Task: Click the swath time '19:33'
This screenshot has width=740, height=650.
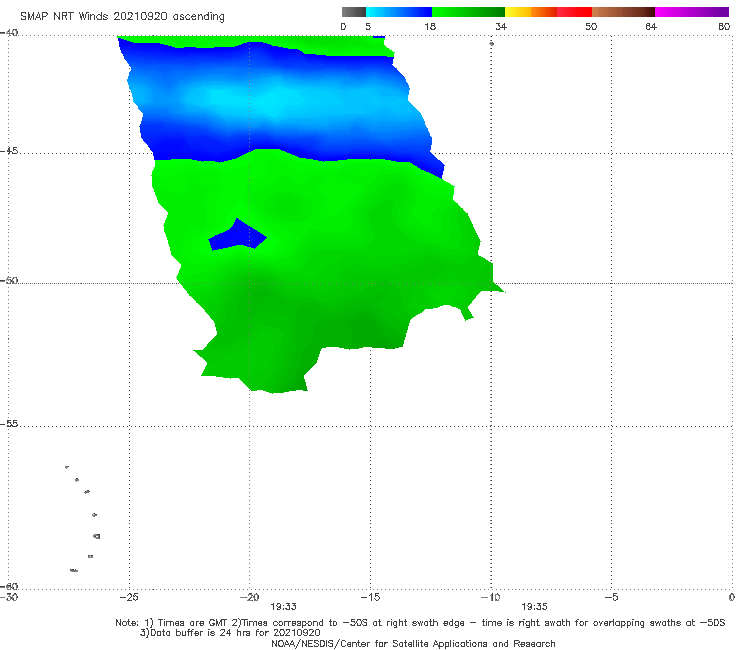Action: [x=283, y=607]
